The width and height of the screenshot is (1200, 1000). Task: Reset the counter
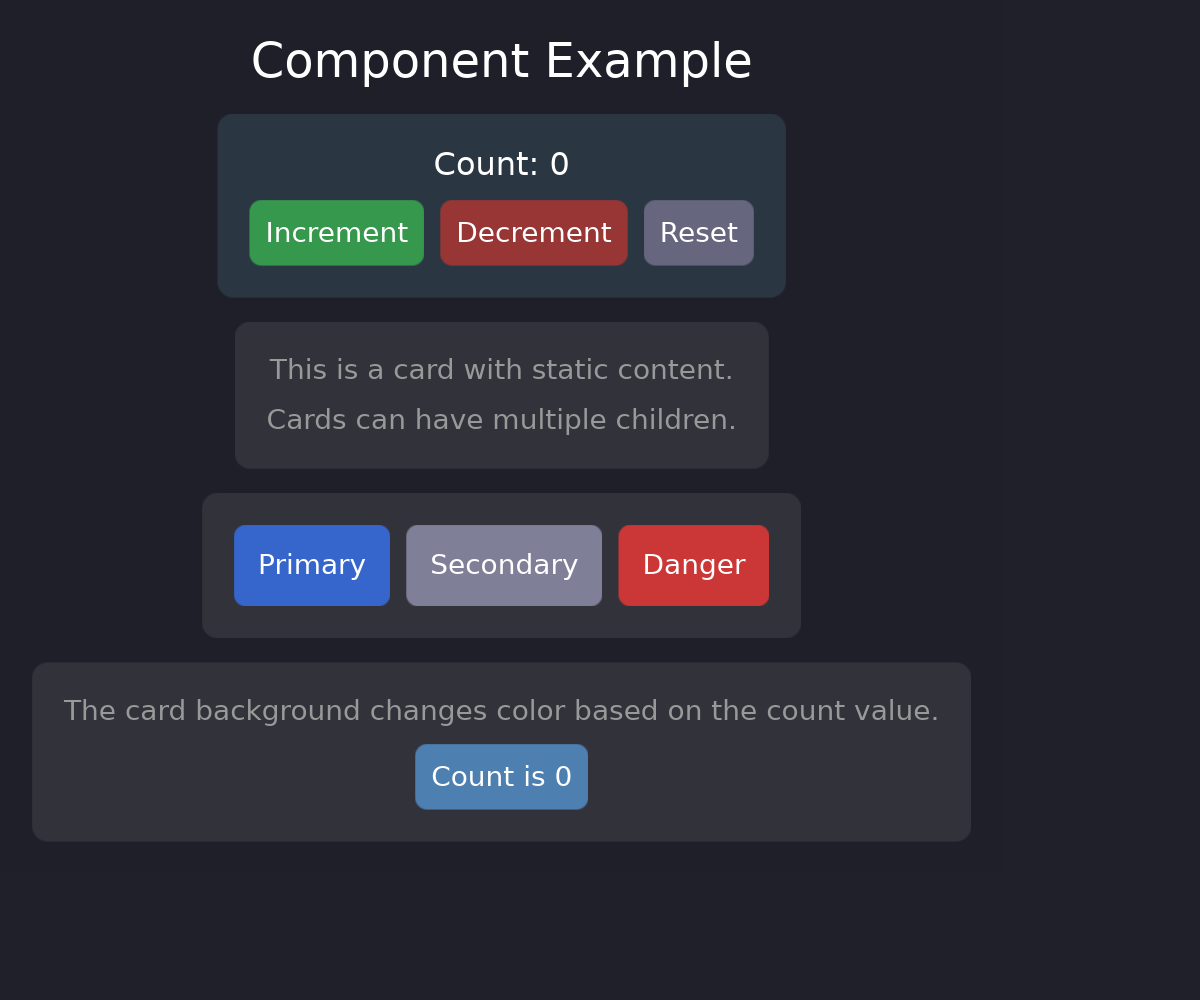pos(698,232)
